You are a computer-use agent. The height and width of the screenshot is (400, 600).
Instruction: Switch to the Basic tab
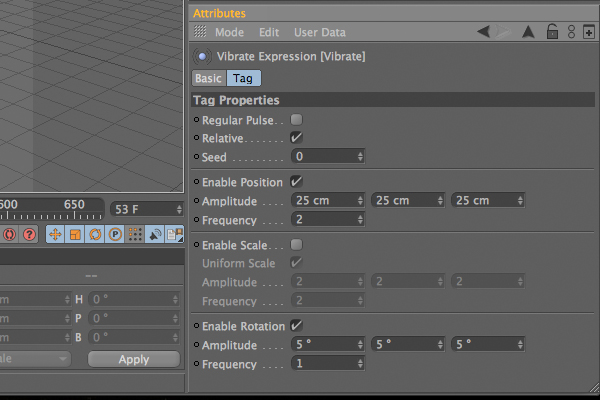[x=209, y=78]
